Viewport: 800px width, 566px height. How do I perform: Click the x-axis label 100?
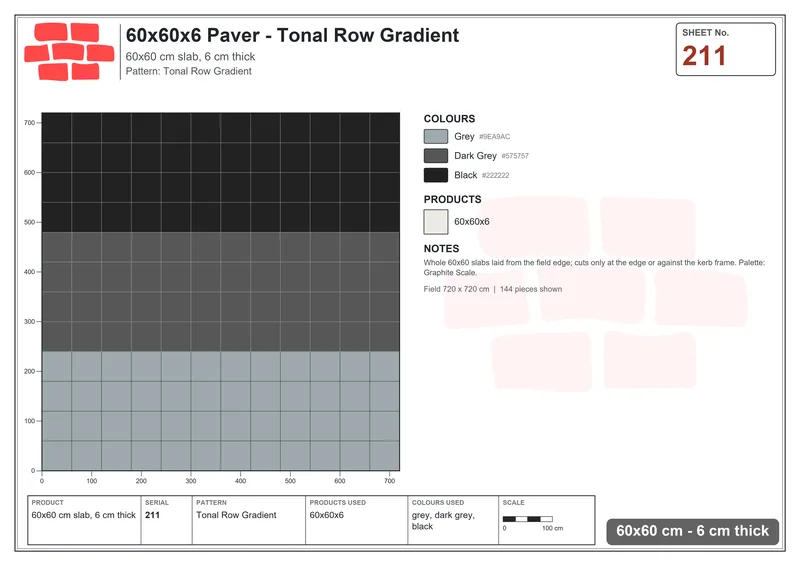tap(91, 481)
